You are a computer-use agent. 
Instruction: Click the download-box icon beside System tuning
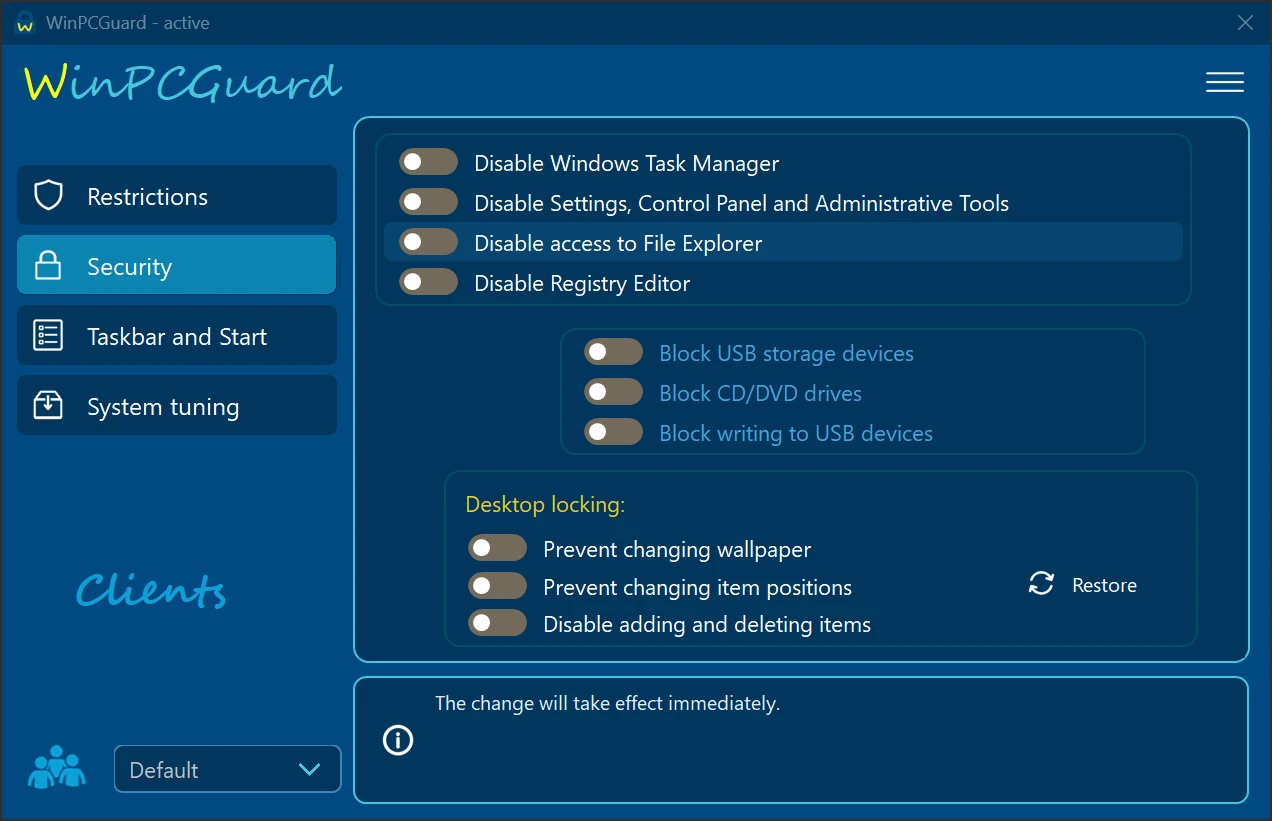click(48, 405)
